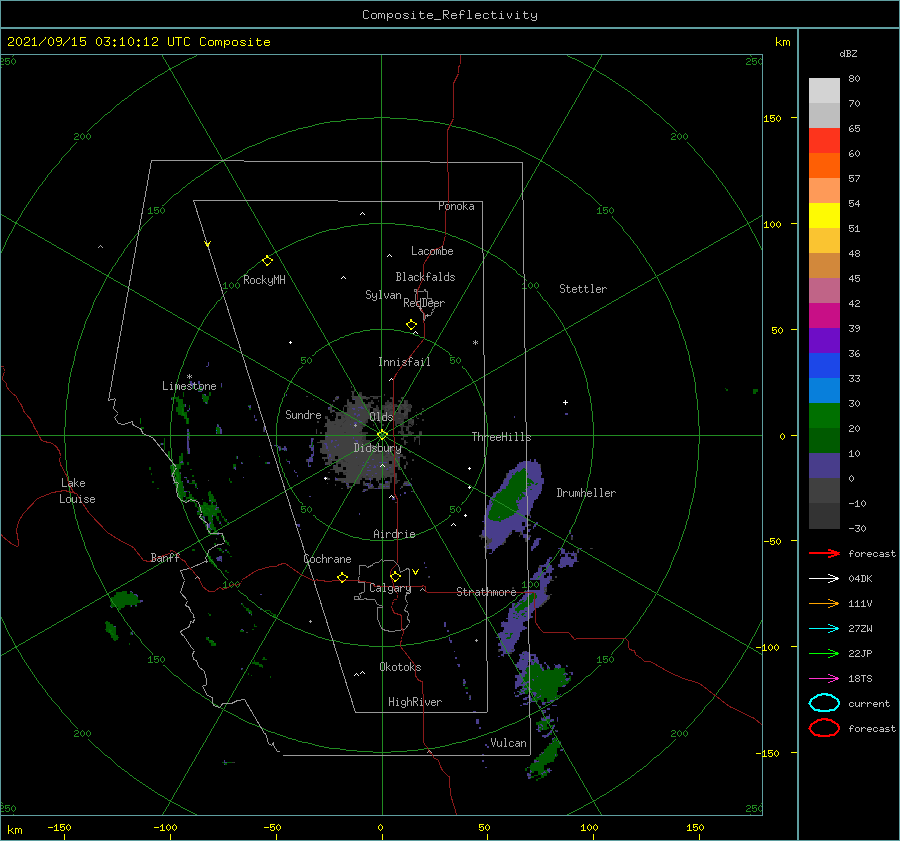This screenshot has width=900, height=841.
Task: Click the bright yellow 54-51 dBZ swatch
Action: click(824, 216)
